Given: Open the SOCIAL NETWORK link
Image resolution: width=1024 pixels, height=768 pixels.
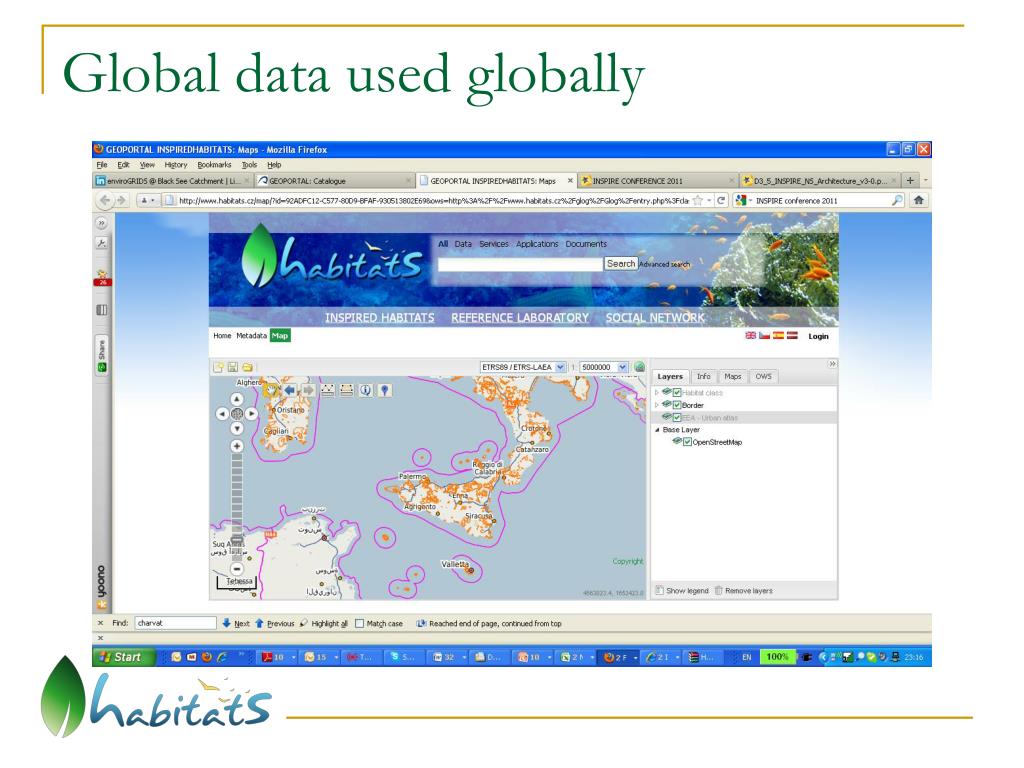Looking at the screenshot, I should pyautogui.click(x=655, y=317).
